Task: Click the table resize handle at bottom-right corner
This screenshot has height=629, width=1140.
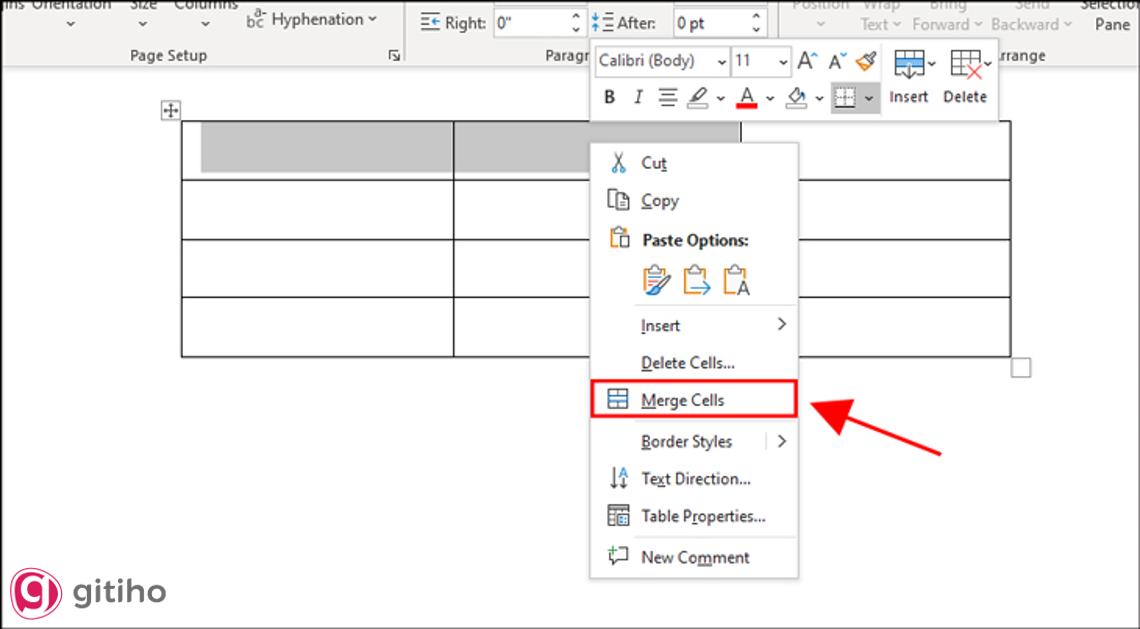Action: tap(1021, 369)
